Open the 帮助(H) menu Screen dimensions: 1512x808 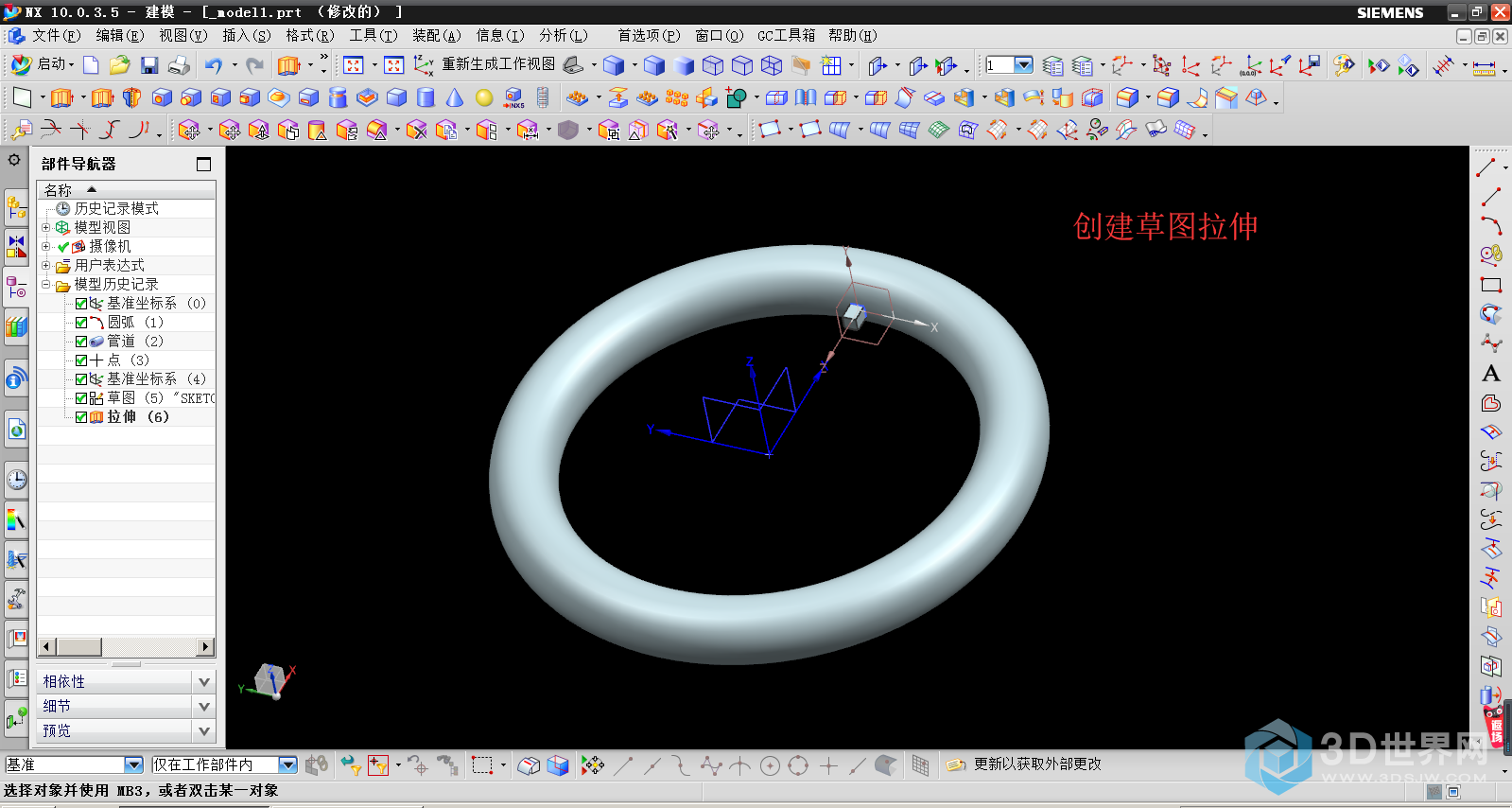[x=852, y=35]
